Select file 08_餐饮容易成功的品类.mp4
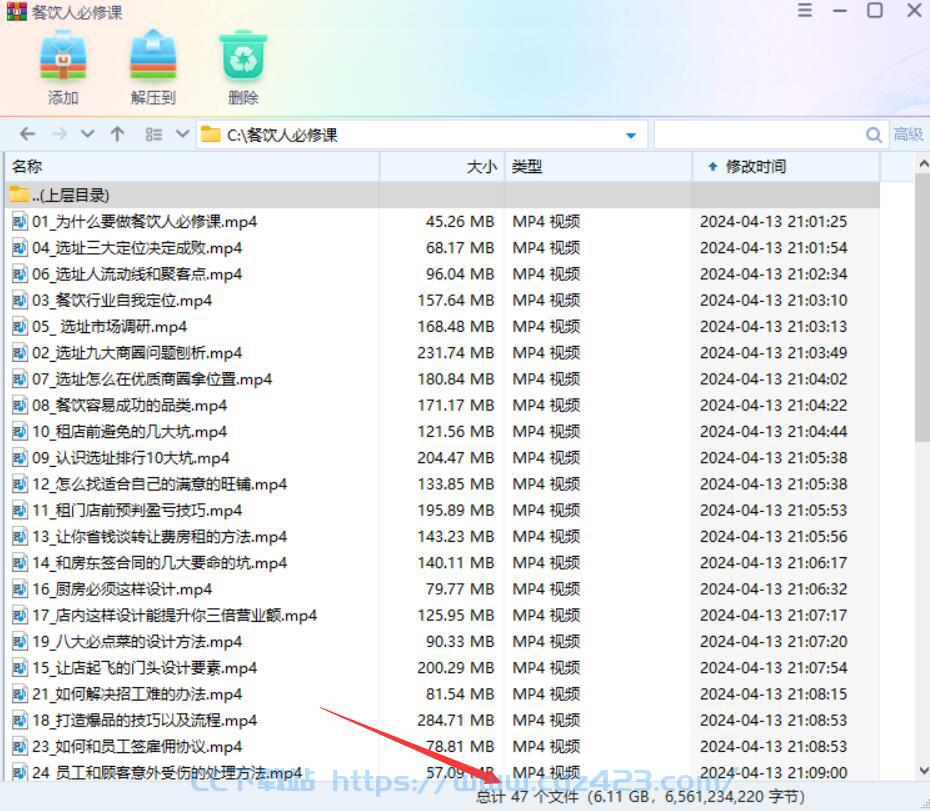 pos(442,405)
